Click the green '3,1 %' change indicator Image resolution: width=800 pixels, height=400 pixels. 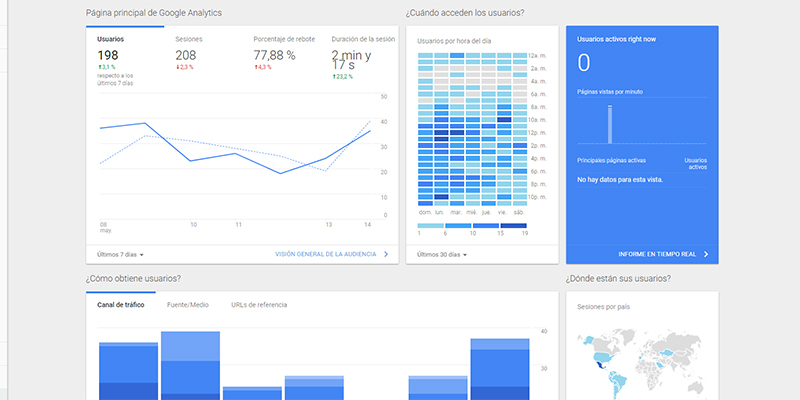click(107, 67)
